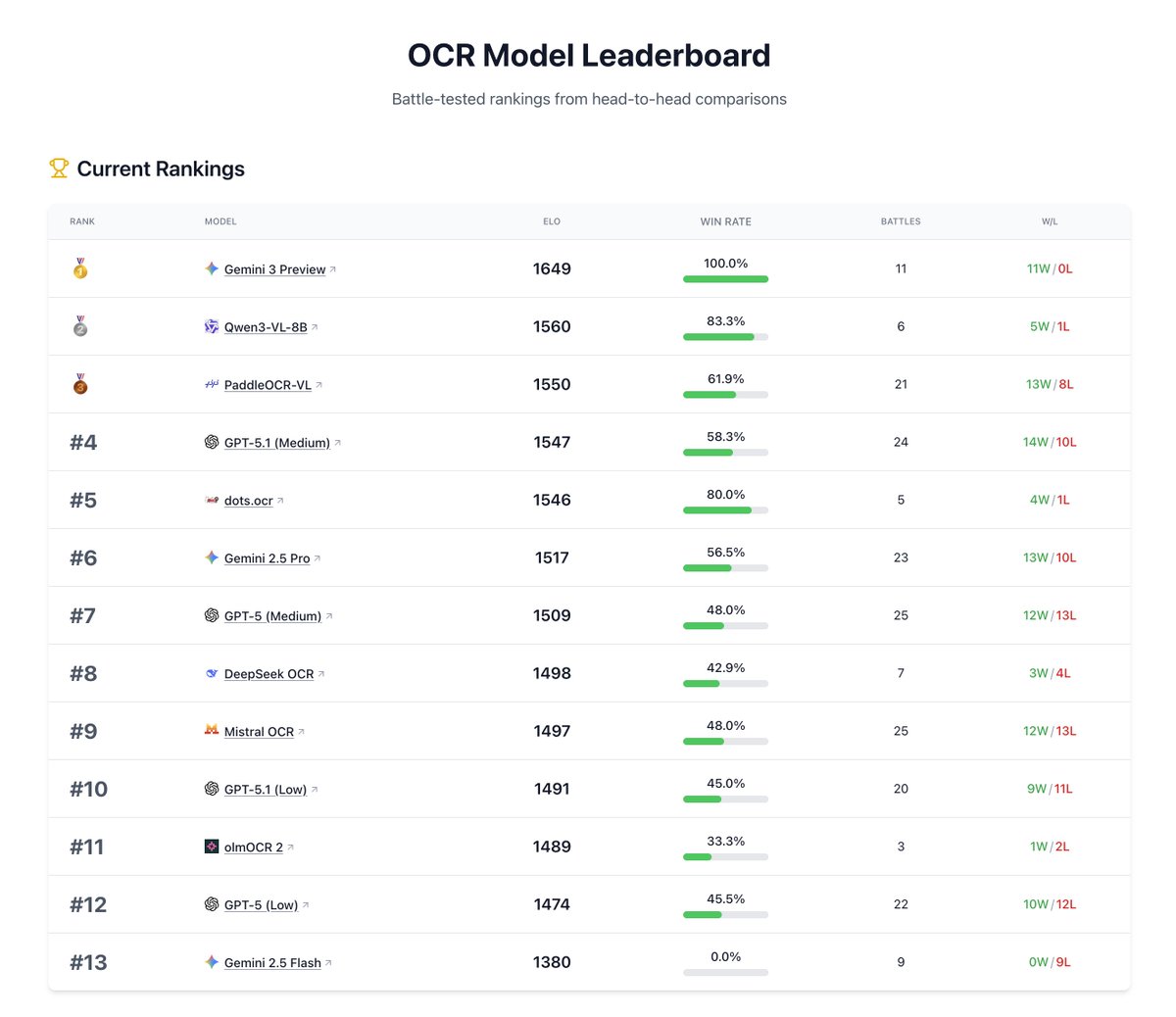Click the Gemini sparkle icon beside Gemini 3 Preview
The height and width of the screenshot is (1017, 1176).
[x=211, y=269]
